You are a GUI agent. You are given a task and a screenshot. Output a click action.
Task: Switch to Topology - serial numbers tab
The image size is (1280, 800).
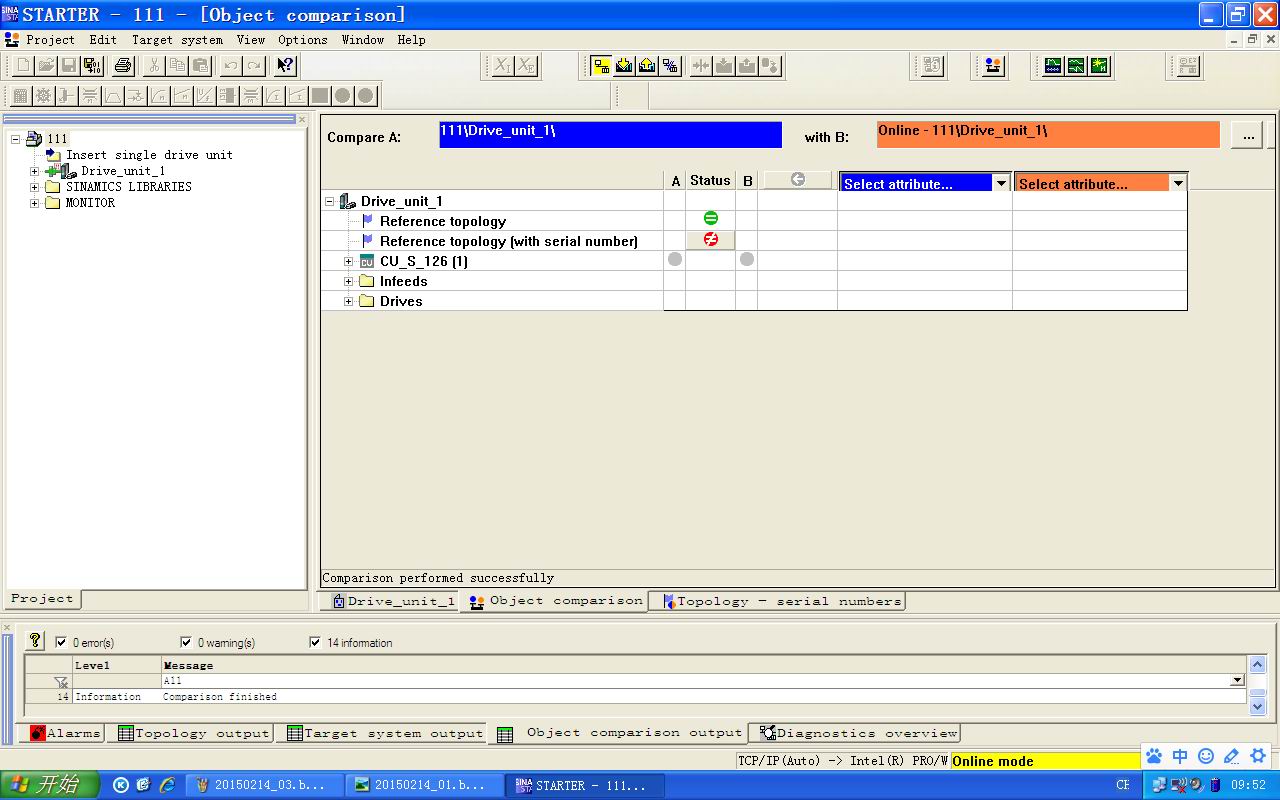pos(781,601)
